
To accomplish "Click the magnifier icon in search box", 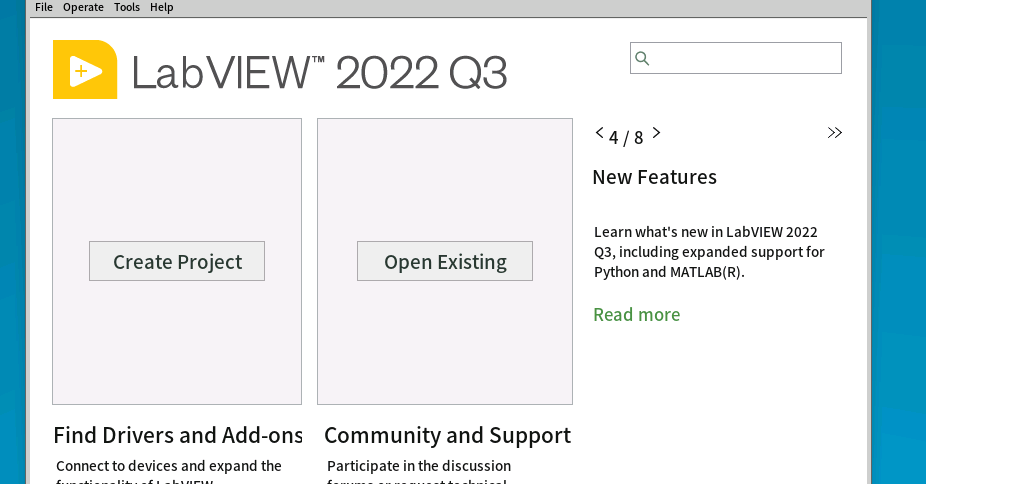I will tap(642, 59).
